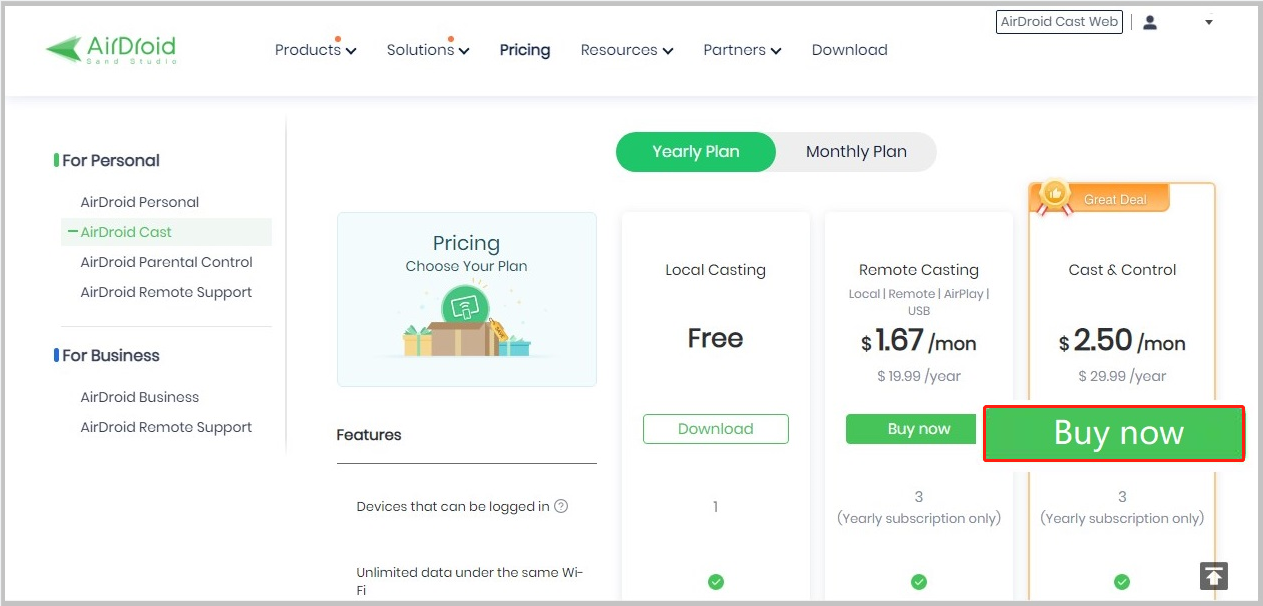
Task: Switch to the Yearly Plan
Action: coord(696,152)
